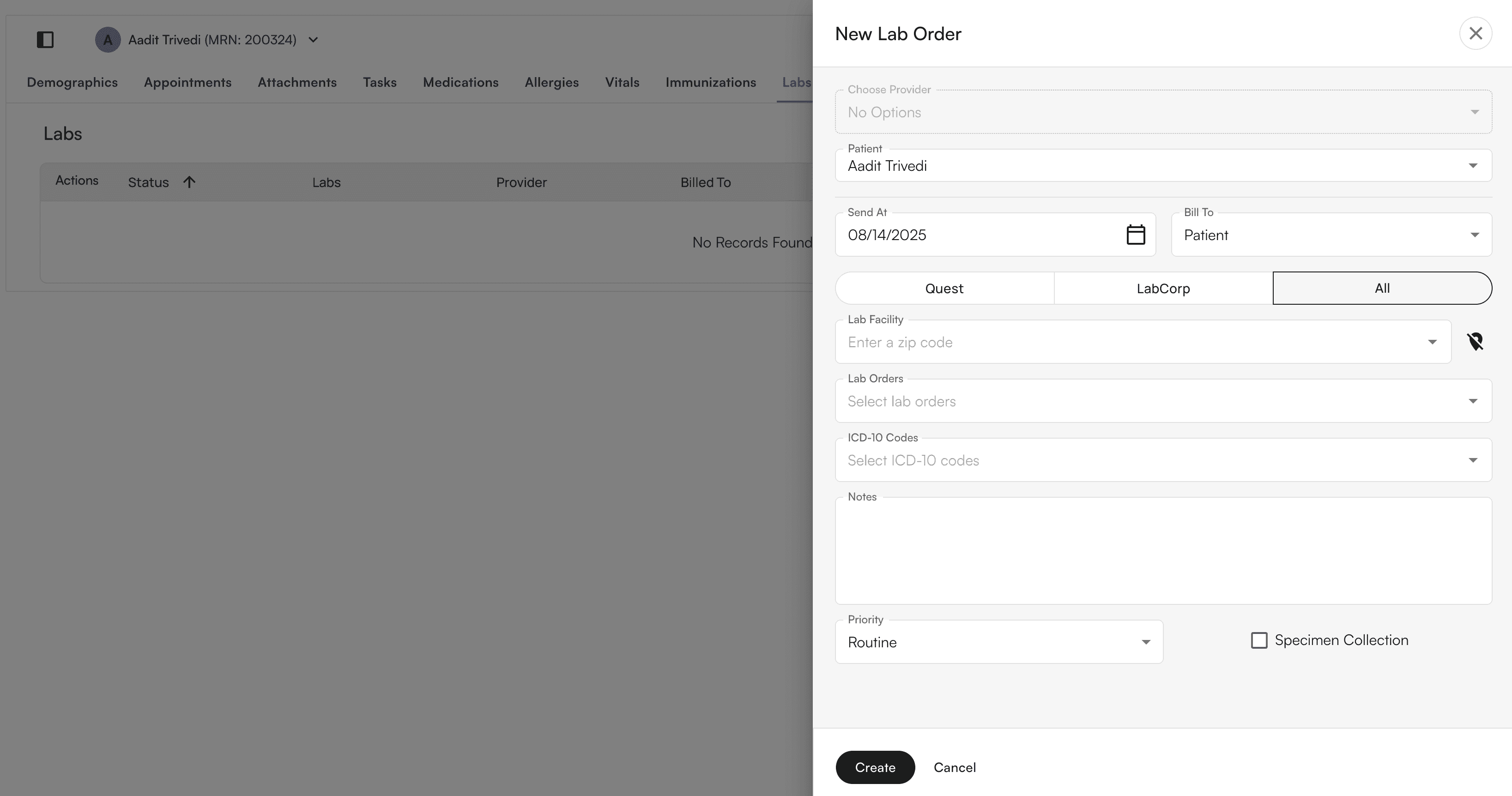
Task: Open the ICD-10 Codes dropdown
Action: pyautogui.click(x=1163, y=460)
